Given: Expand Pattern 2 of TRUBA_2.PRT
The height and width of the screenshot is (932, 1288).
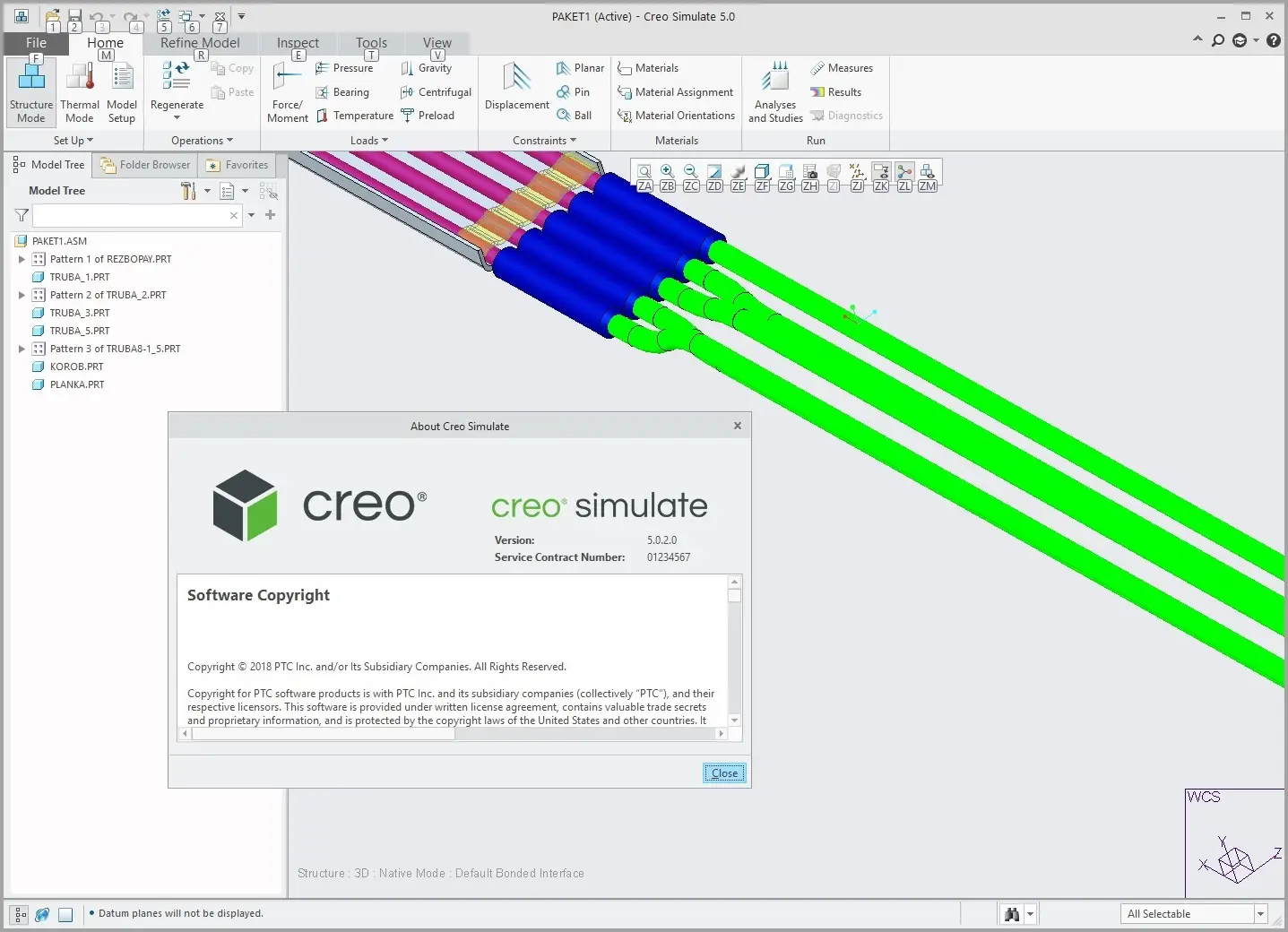Looking at the screenshot, I should 22,295.
